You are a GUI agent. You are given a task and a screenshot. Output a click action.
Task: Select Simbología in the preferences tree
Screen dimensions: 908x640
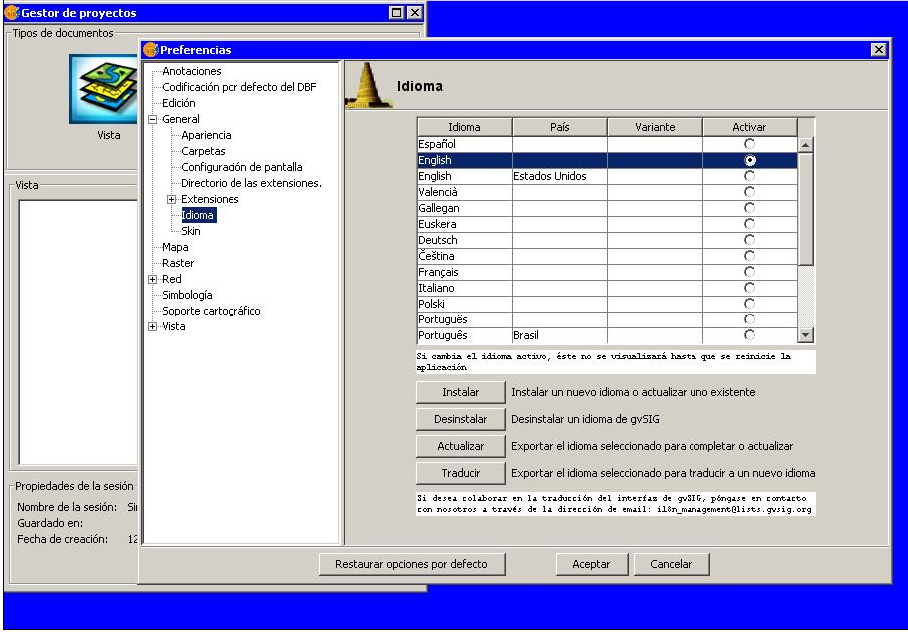pyautogui.click(x=187, y=295)
